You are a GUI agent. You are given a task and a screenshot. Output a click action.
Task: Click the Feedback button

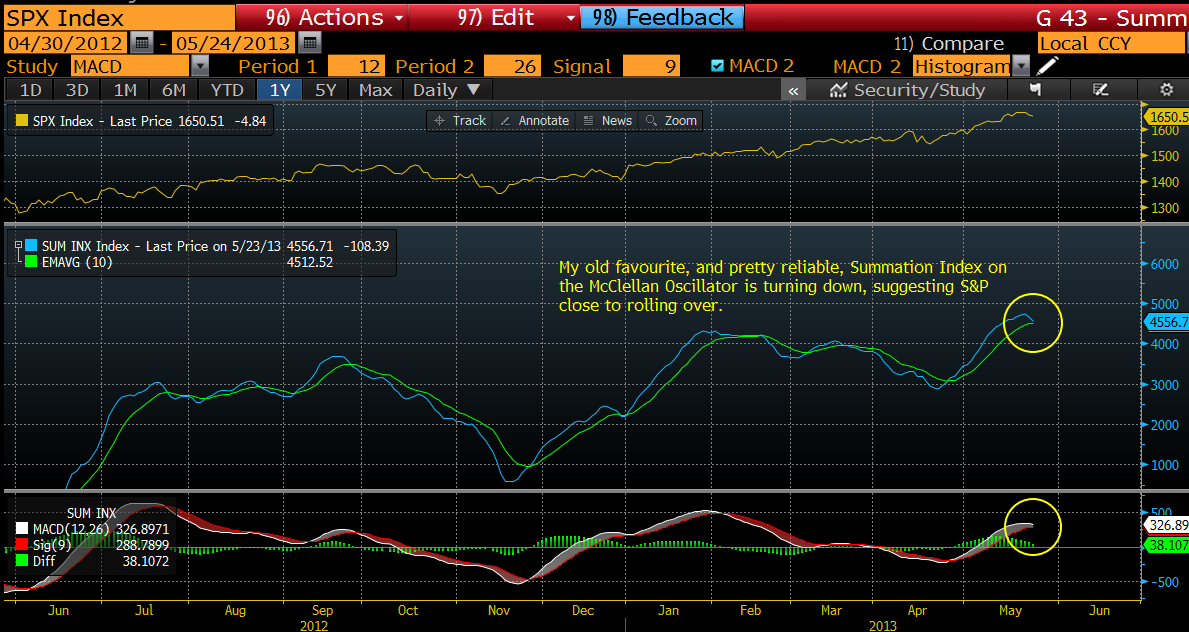pyautogui.click(x=662, y=17)
